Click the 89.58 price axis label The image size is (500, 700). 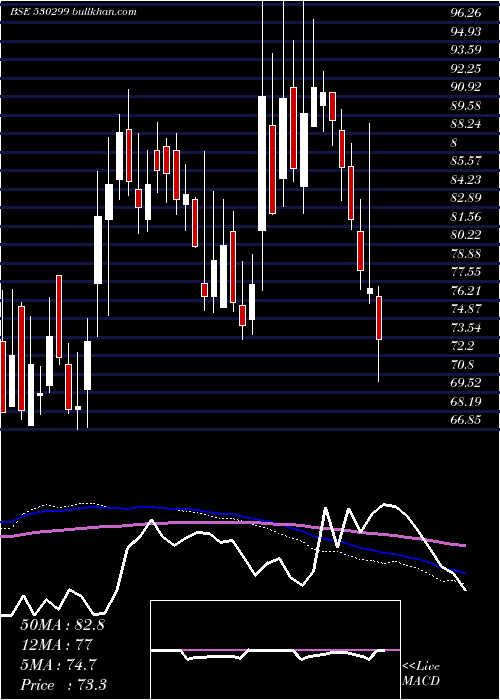pos(466,105)
